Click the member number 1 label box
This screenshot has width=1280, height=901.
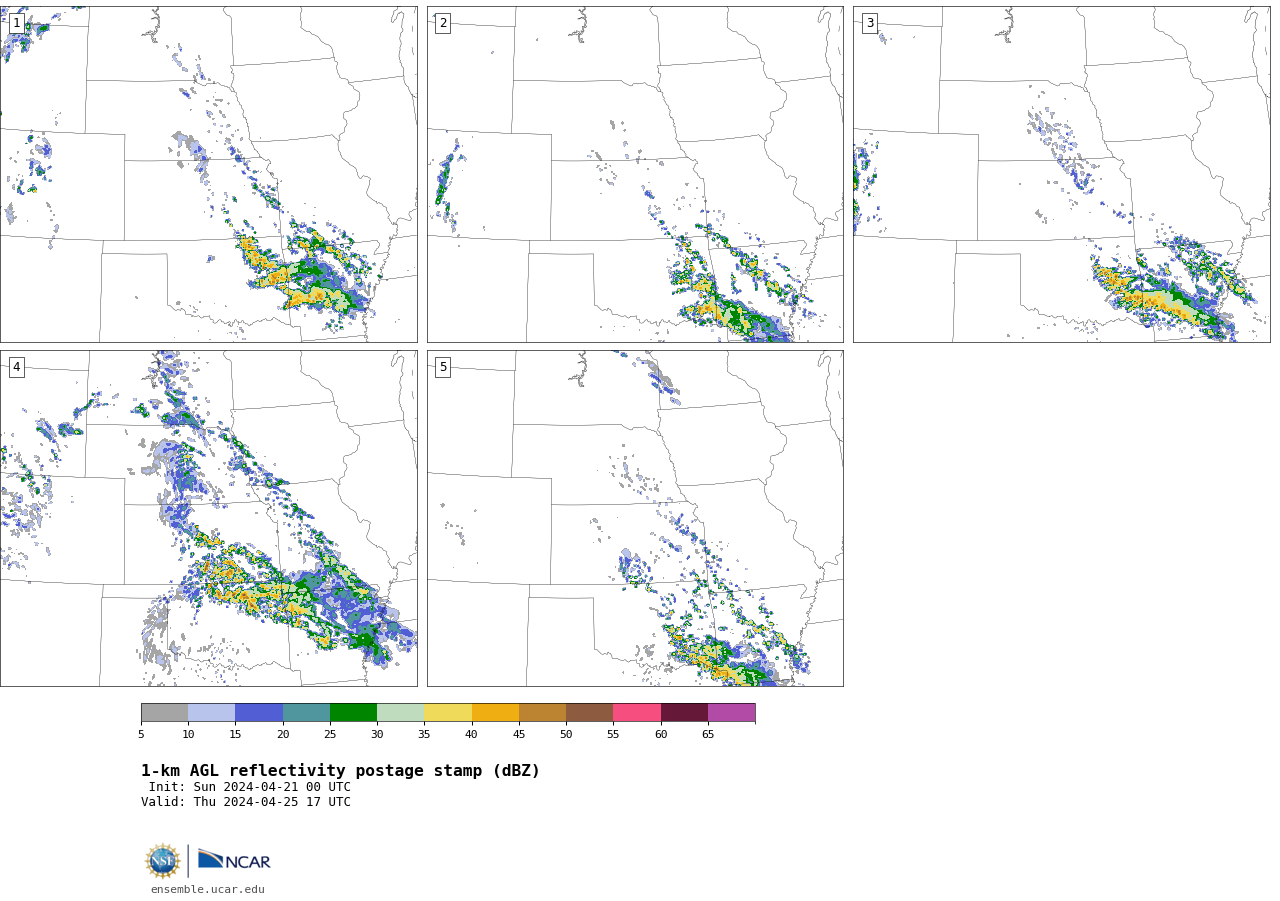[16, 23]
